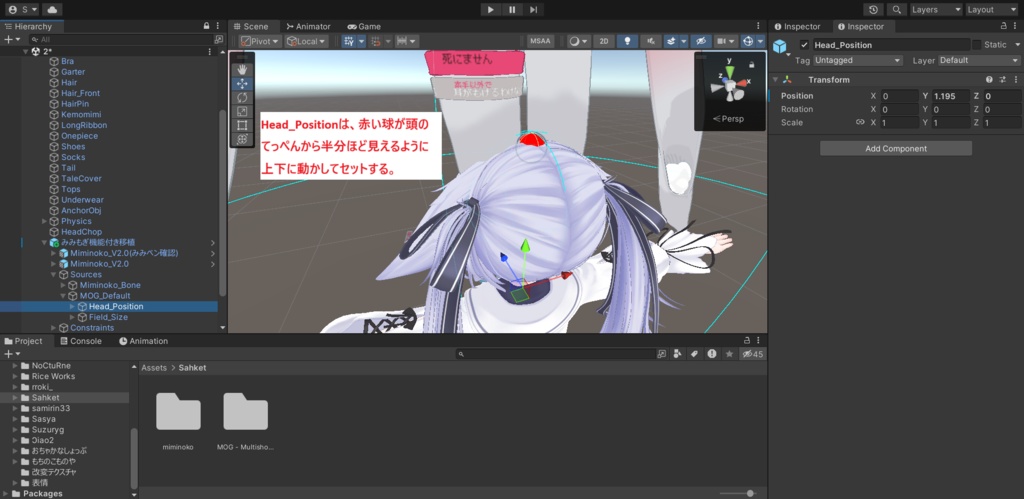Click the Project search by import log icon
1024x499 pixels.
712,354
